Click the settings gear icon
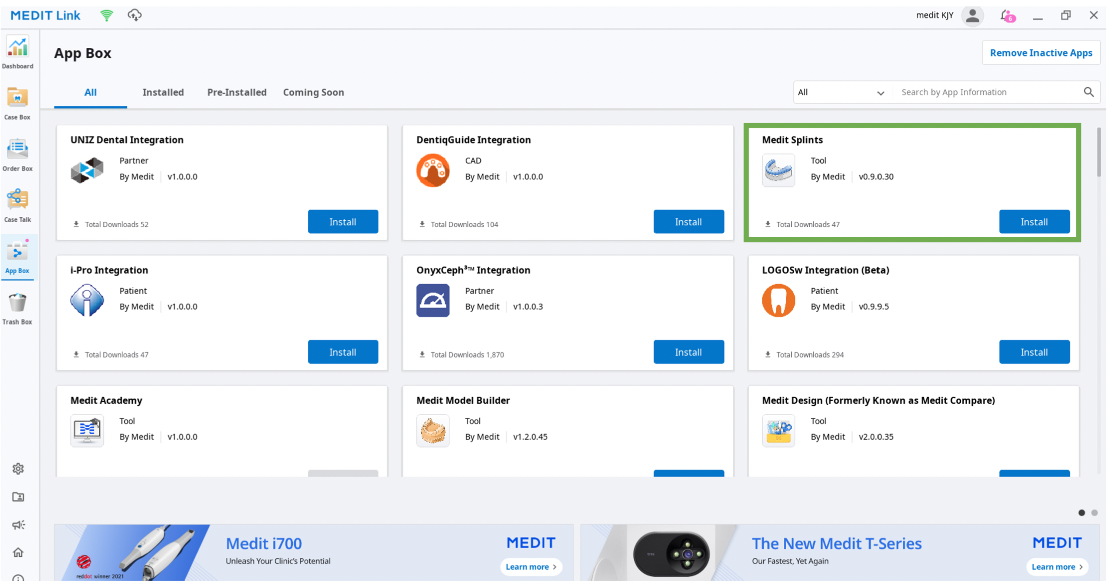1109x585 pixels. tap(18, 469)
